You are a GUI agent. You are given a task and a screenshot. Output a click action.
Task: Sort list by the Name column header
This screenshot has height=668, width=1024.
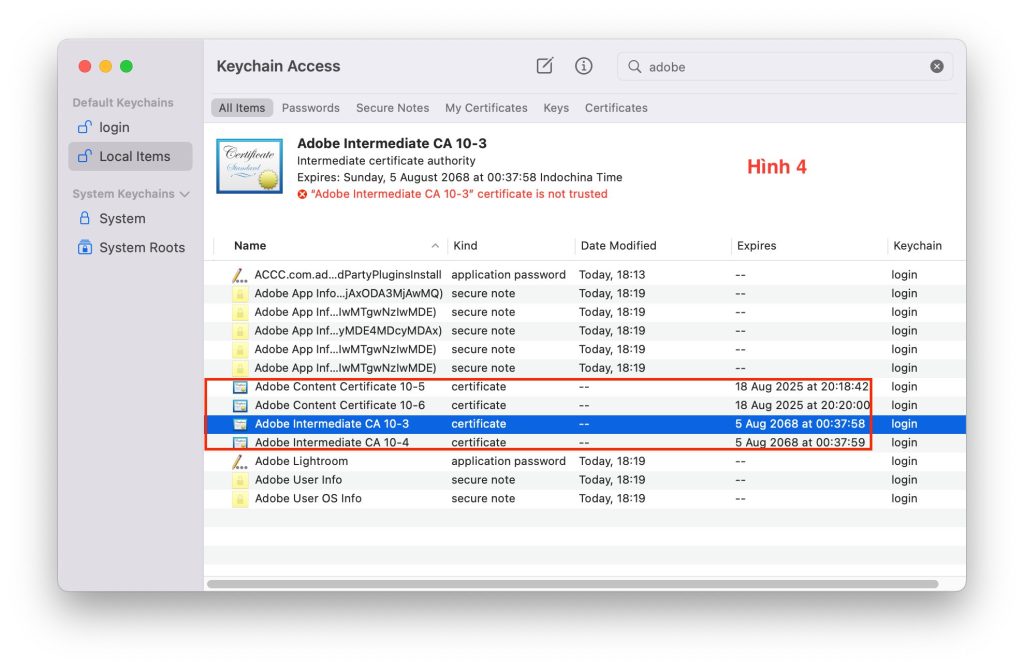pos(250,246)
